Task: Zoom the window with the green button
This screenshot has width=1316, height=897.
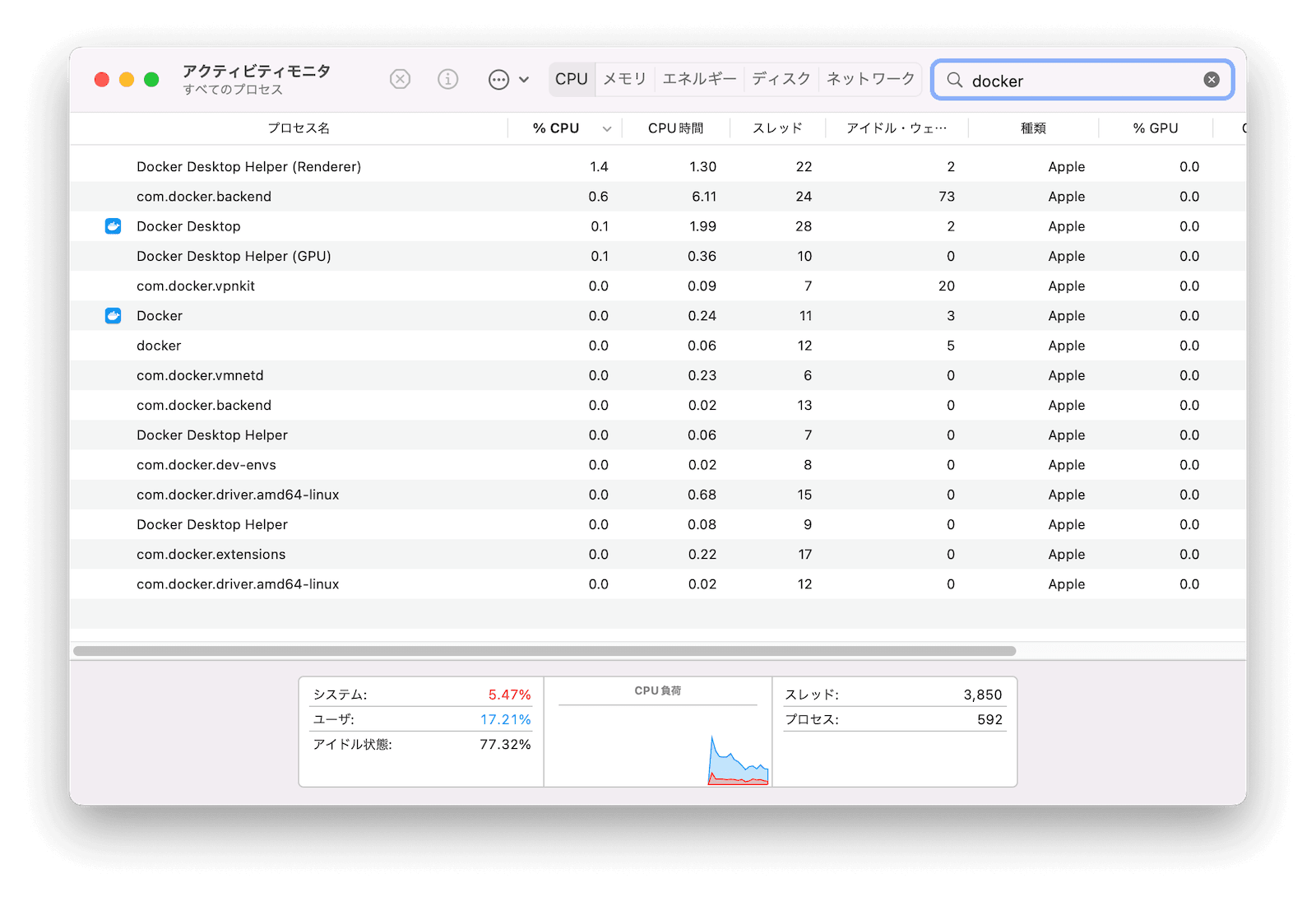Action: (151, 80)
